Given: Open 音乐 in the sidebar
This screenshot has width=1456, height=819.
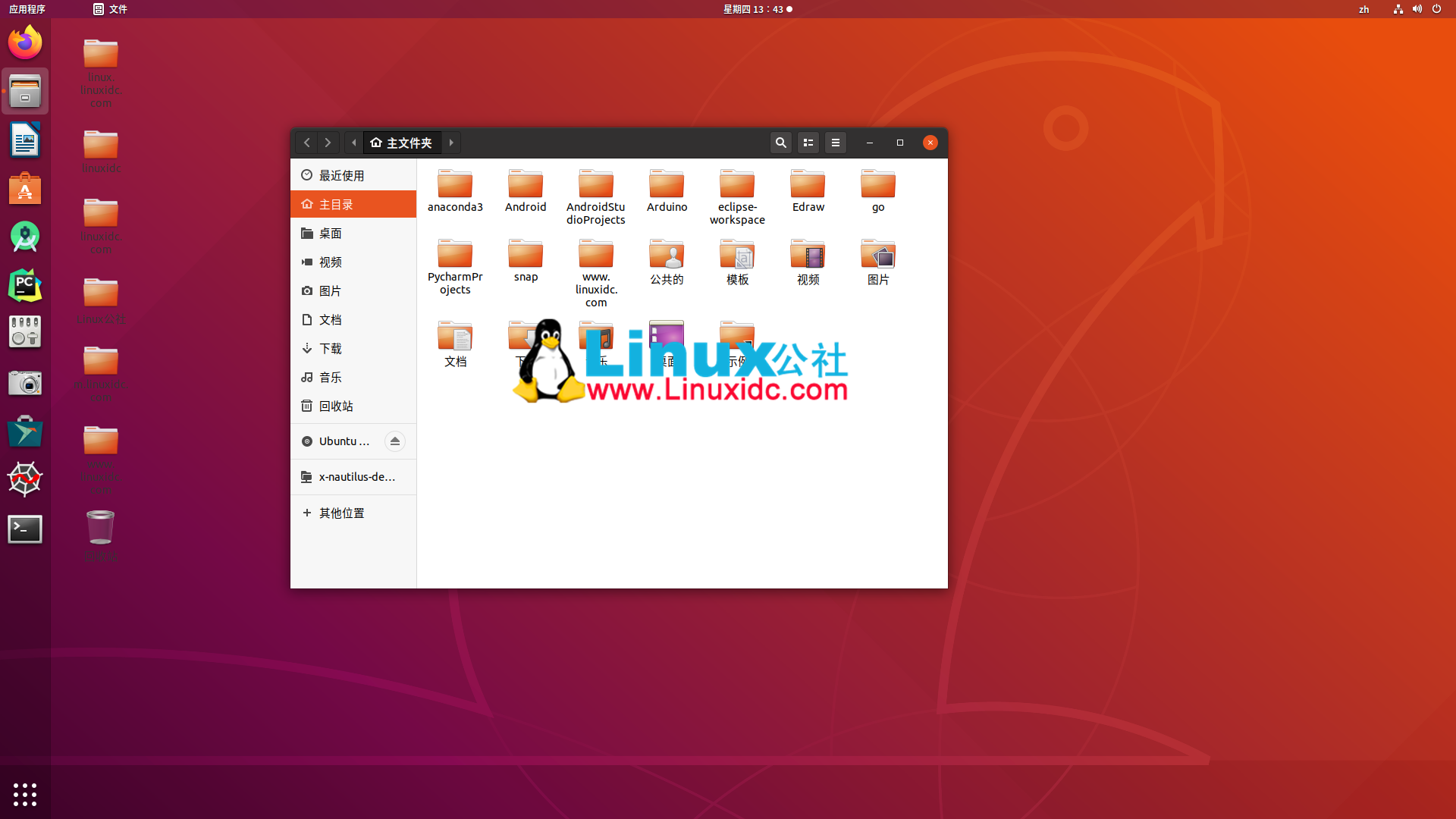Looking at the screenshot, I should coord(353,377).
